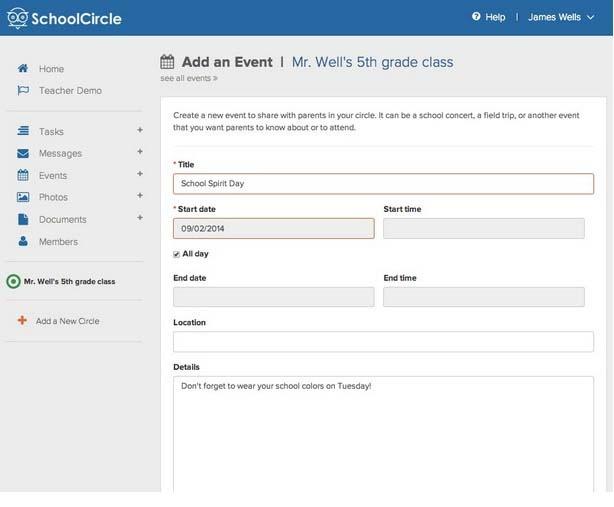Viewport: 614px width, 507px height.
Task: Open Teacher Demo in the sidebar
Action: [70, 90]
